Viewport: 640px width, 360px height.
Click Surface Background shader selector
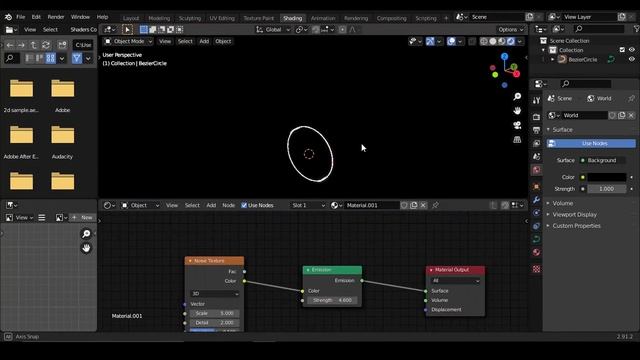click(602, 160)
